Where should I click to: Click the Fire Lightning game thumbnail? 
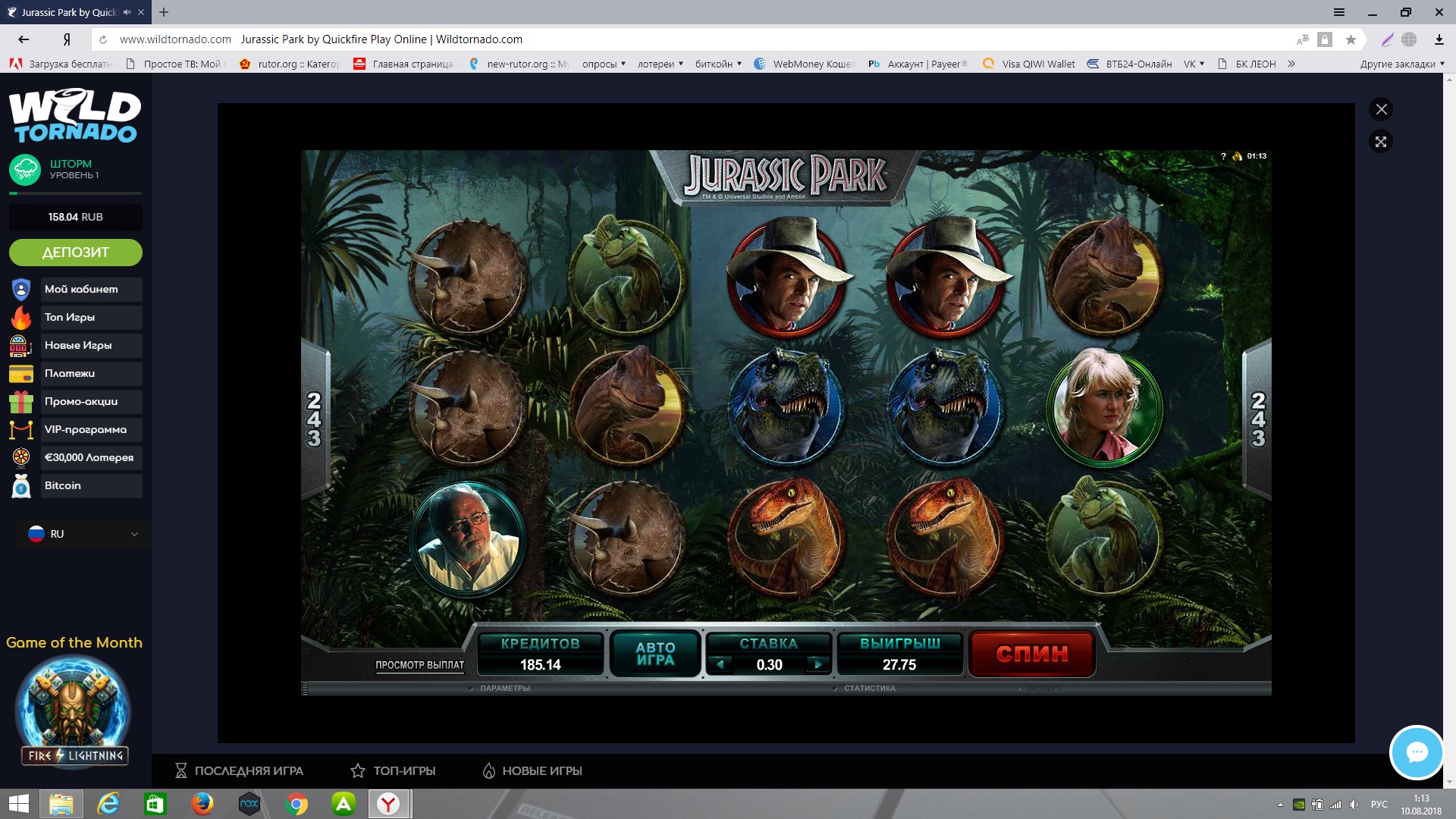click(74, 711)
